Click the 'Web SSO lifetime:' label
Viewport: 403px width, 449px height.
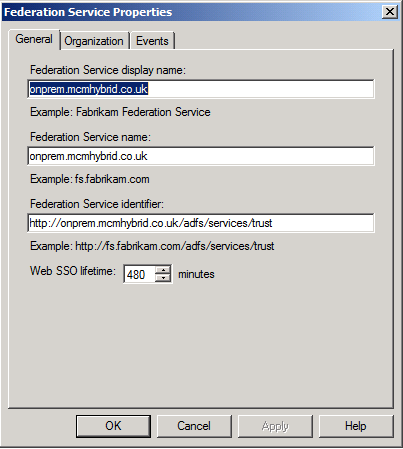coord(73,271)
